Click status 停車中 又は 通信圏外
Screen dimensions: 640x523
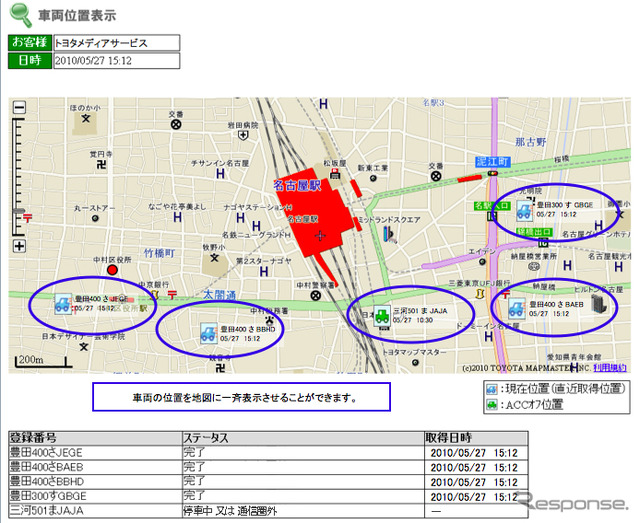(230, 511)
